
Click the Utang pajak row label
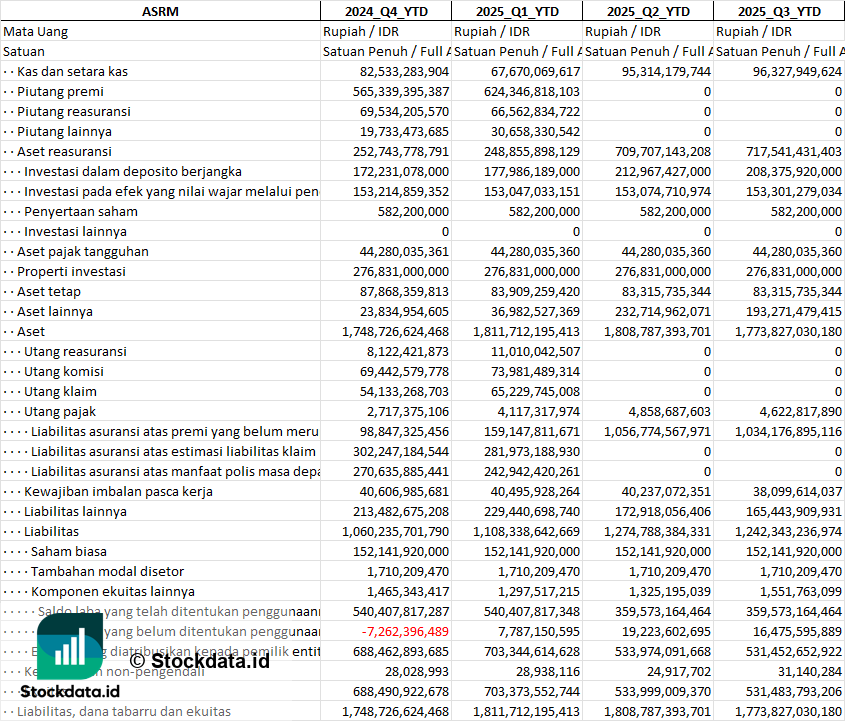[x=59, y=411]
